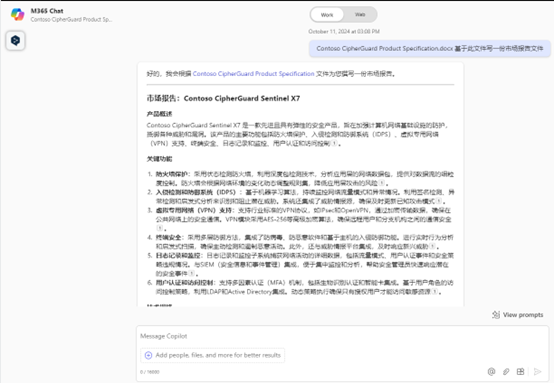Screen dimensions: 554x383
Task: Click the plus icon in Add people chip
Action: [148, 355]
